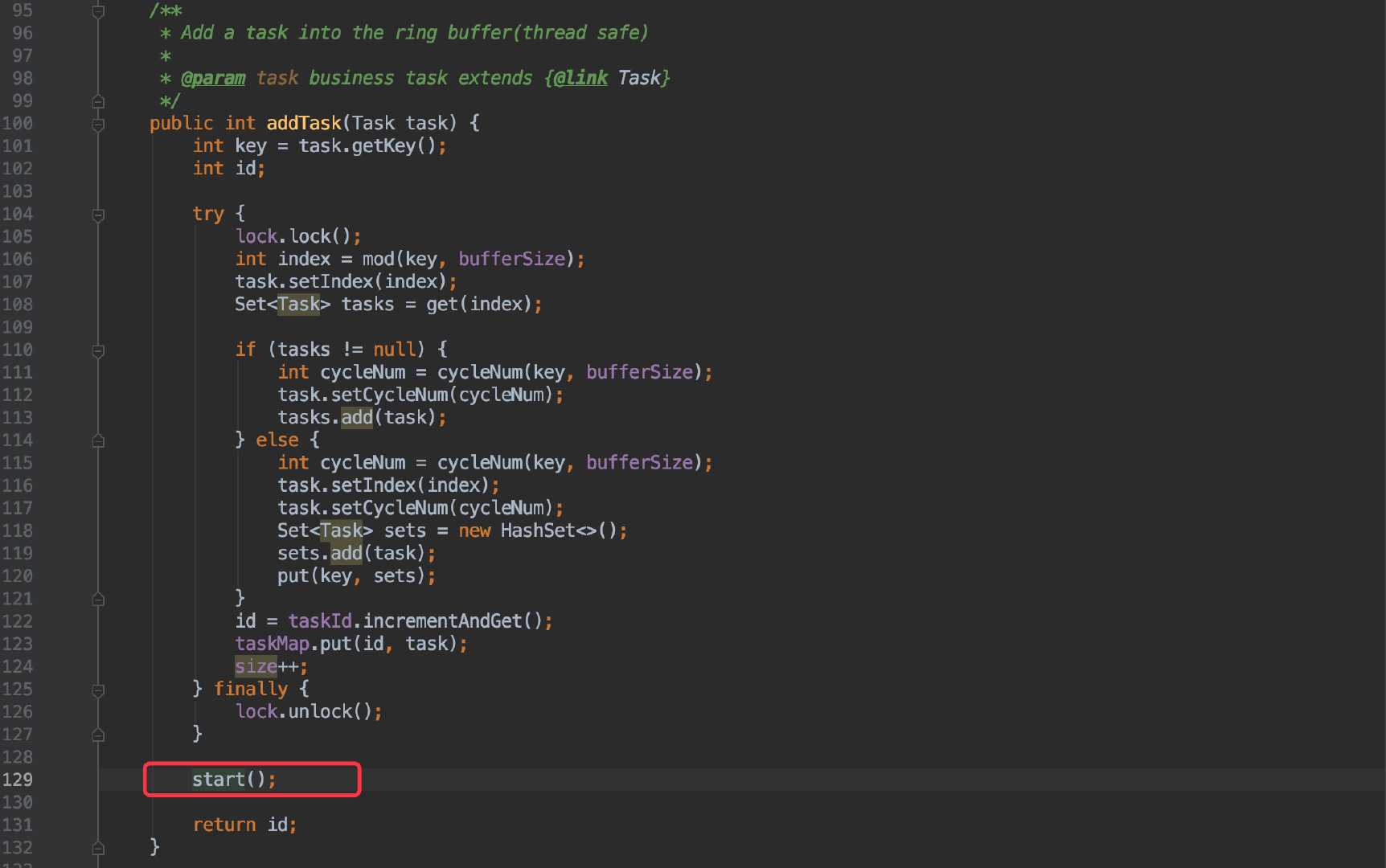Click 'get(index);' on line 108
Viewport: 1386px width, 868px height.
(x=484, y=304)
